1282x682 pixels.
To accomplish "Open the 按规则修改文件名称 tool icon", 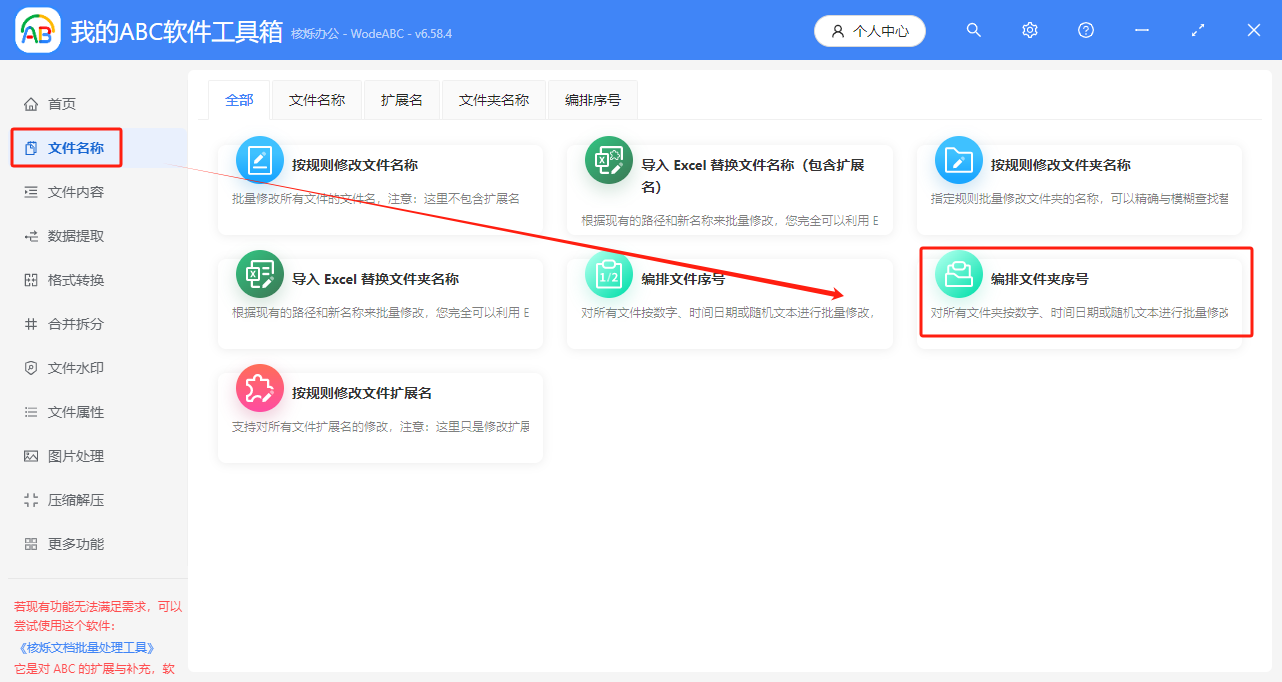I will 260,161.
